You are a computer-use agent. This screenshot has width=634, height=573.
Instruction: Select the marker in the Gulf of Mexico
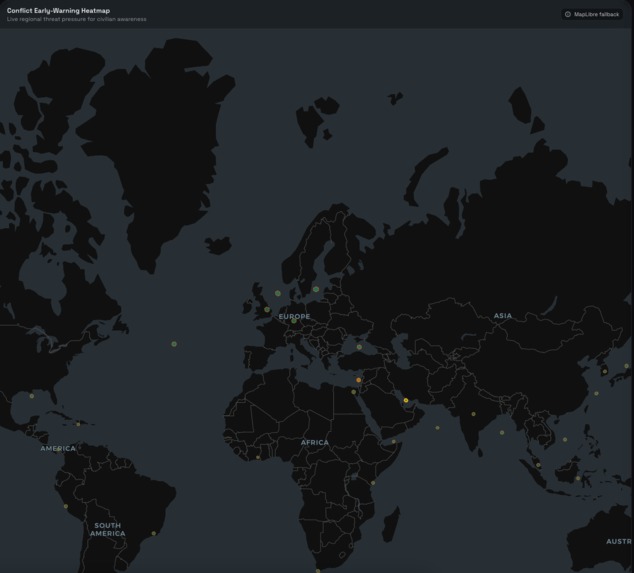point(32,396)
